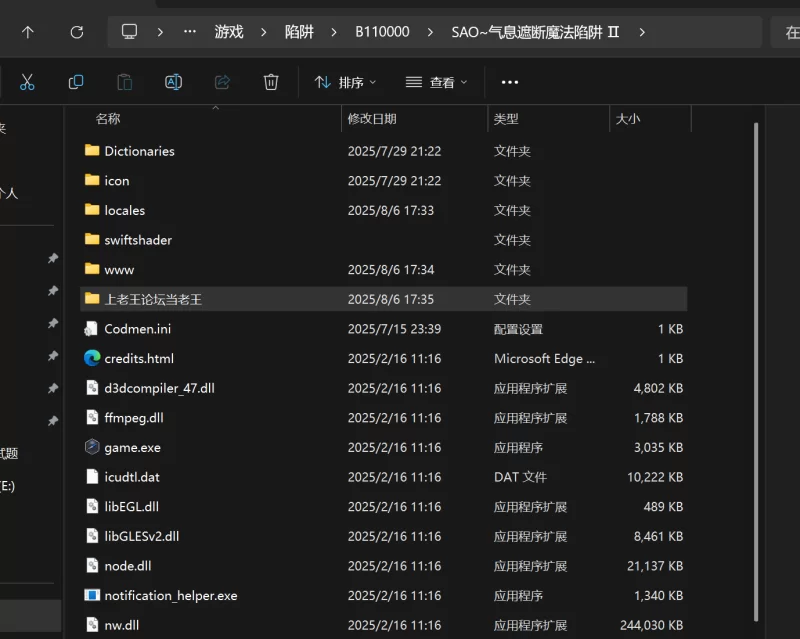Screen dimensions: 800x639
Task: Click the Microsoft Edge ... type cell
Action: [x=544, y=358]
